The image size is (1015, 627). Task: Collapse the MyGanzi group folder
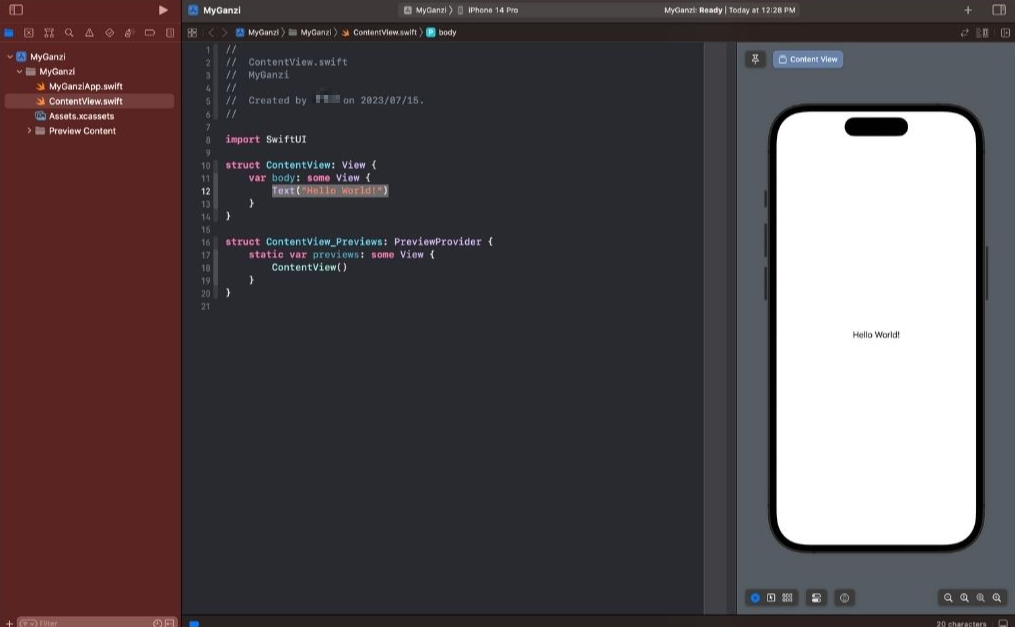tap(19, 71)
